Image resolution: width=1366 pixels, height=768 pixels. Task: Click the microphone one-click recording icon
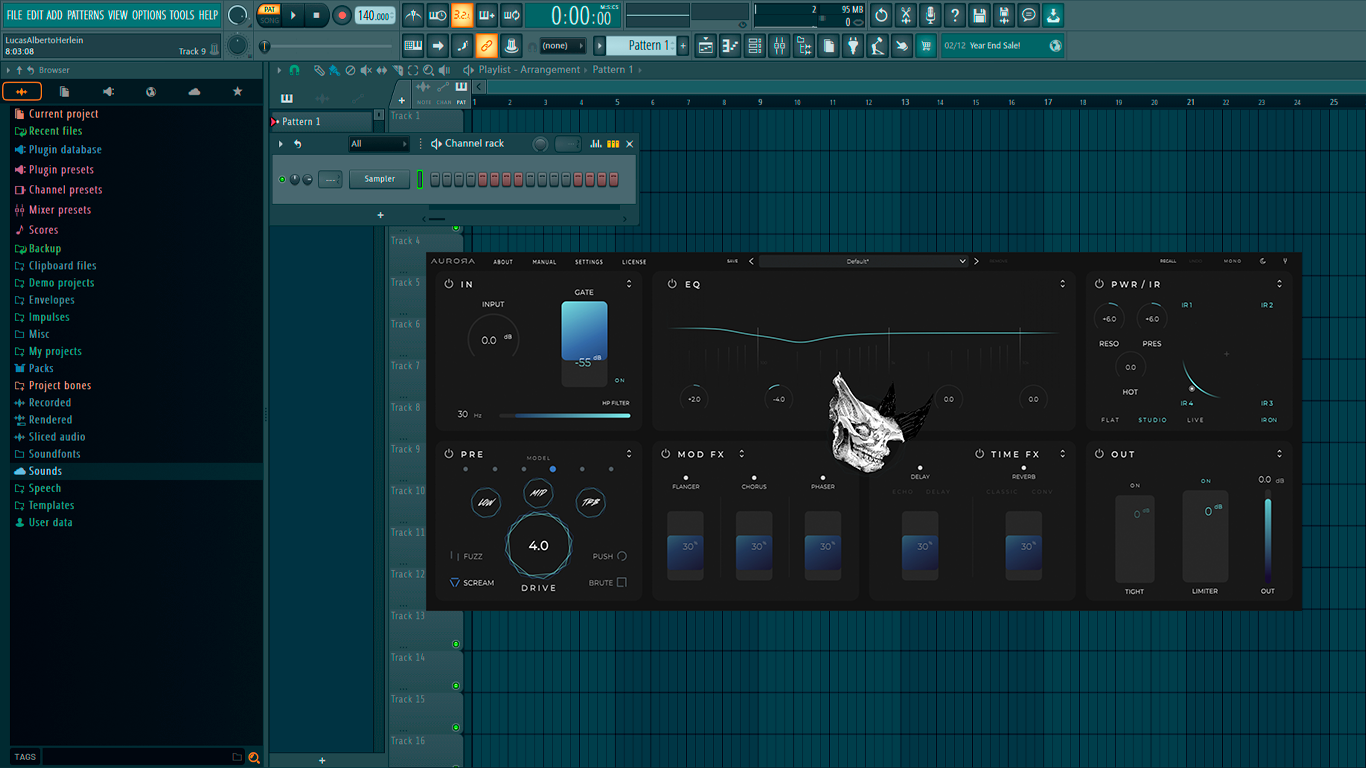point(930,15)
